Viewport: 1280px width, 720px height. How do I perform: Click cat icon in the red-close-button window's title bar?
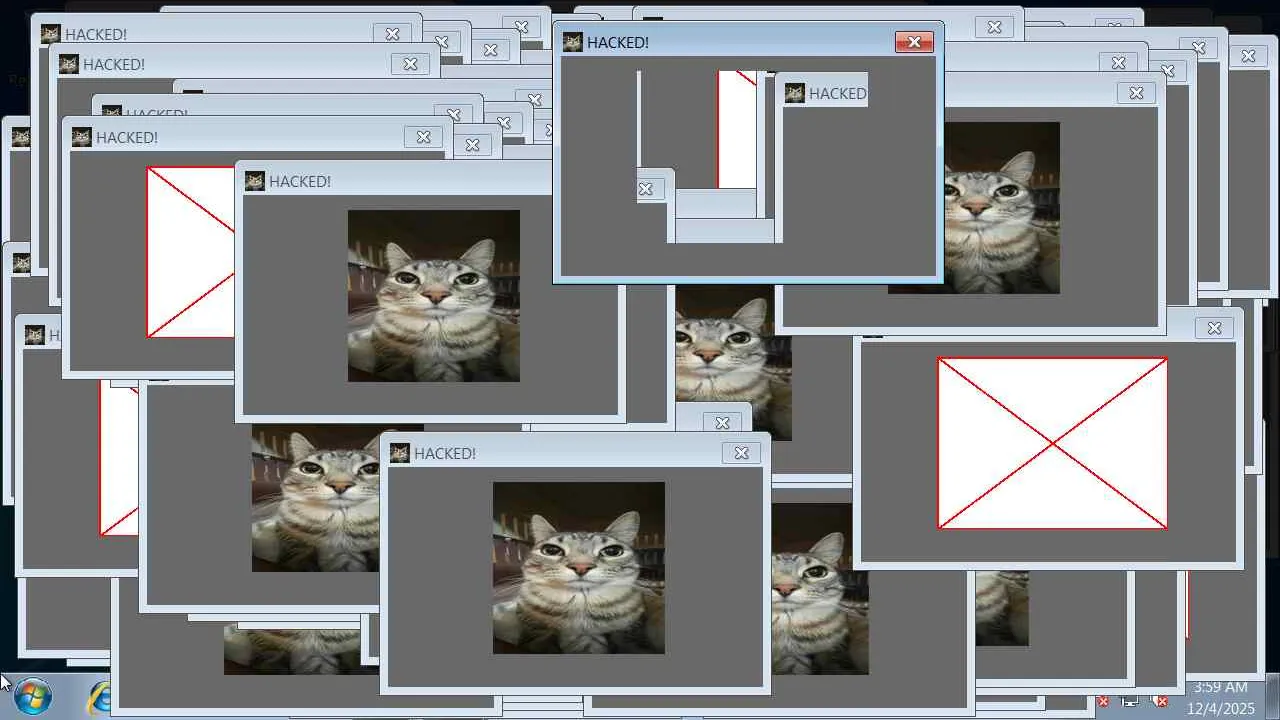pyautogui.click(x=572, y=42)
